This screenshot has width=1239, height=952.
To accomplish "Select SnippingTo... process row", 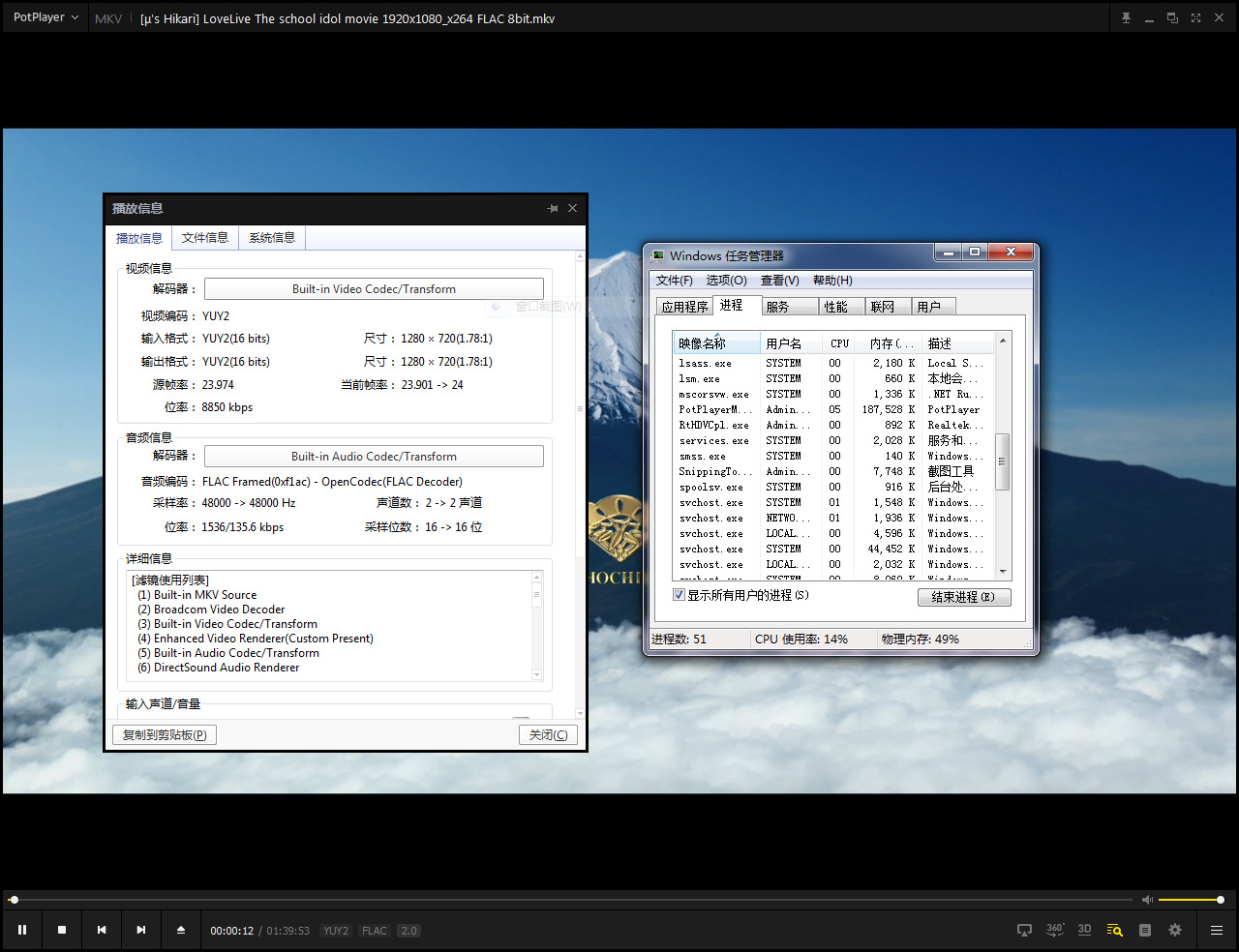I will point(833,471).
